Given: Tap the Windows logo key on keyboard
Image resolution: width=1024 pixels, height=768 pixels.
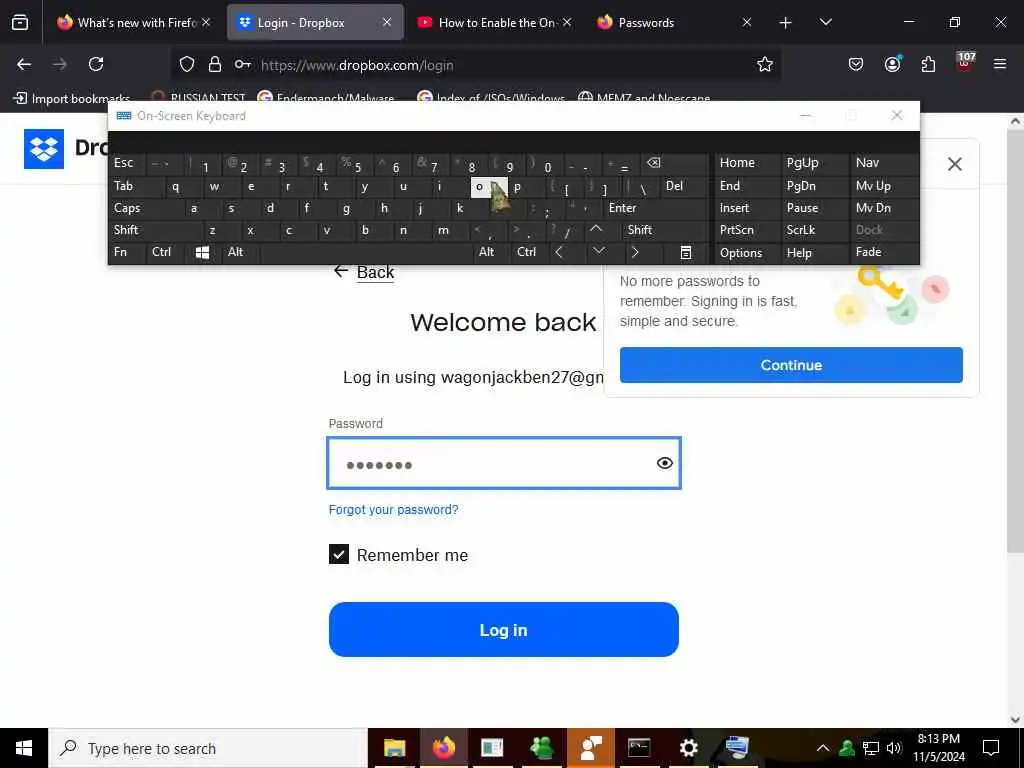Looking at the screenshot, I should (x=202, y=252).
